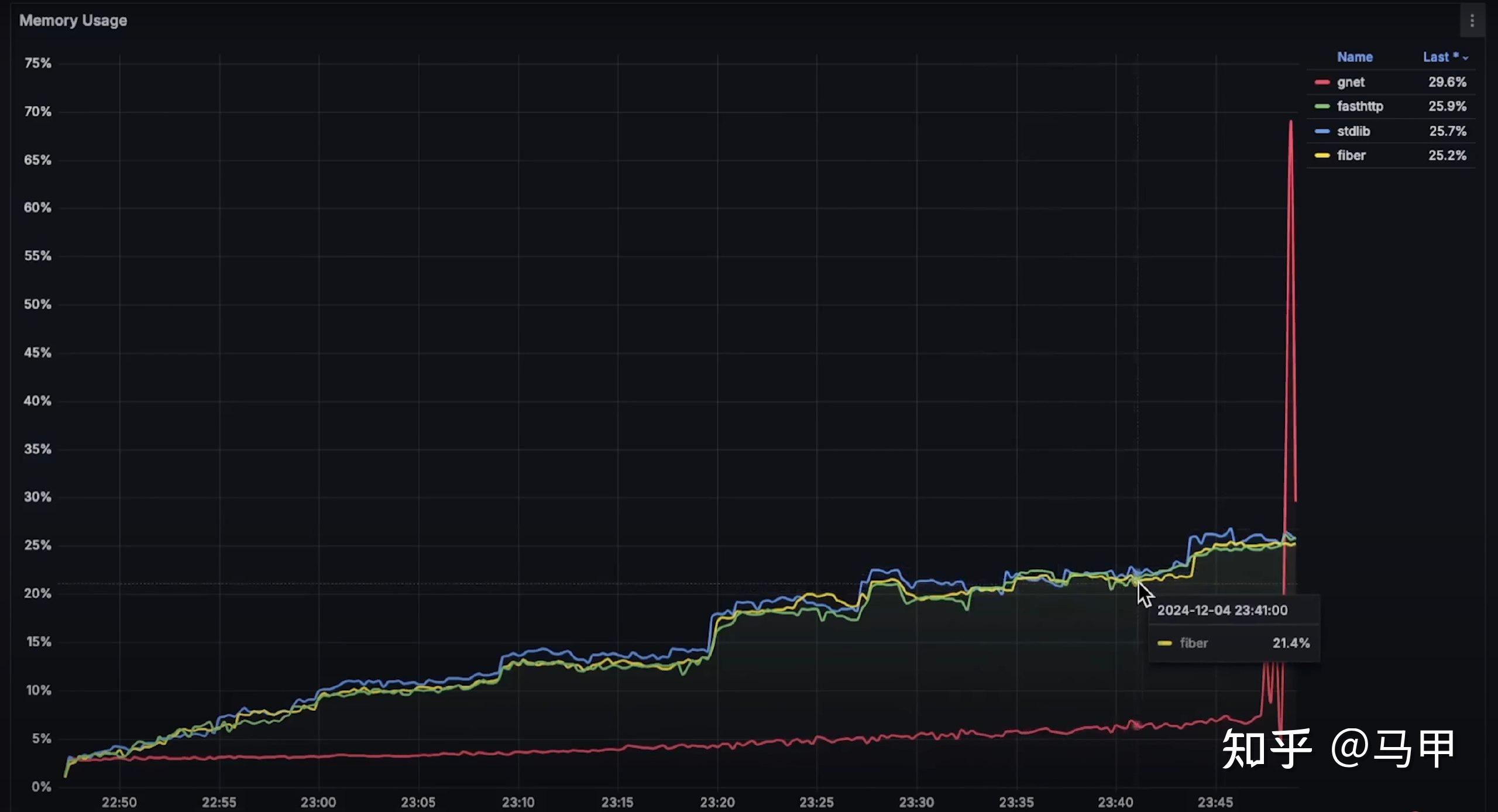Click the fasthttp green legend color

(1322, 106)
